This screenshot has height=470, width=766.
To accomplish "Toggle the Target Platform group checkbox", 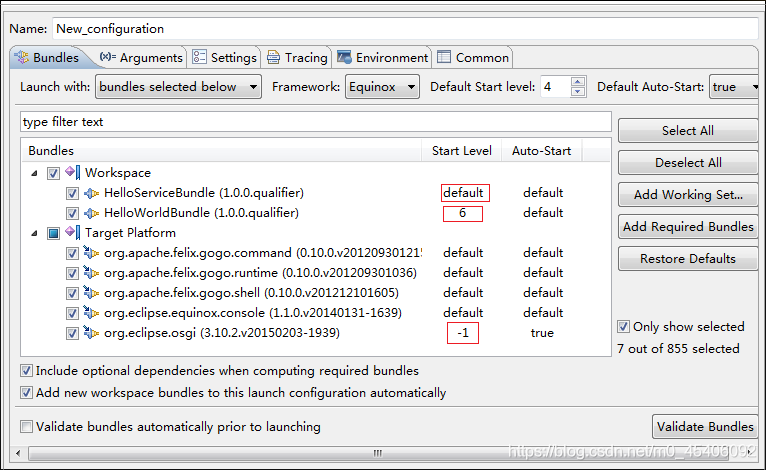I will pos(53,234).
